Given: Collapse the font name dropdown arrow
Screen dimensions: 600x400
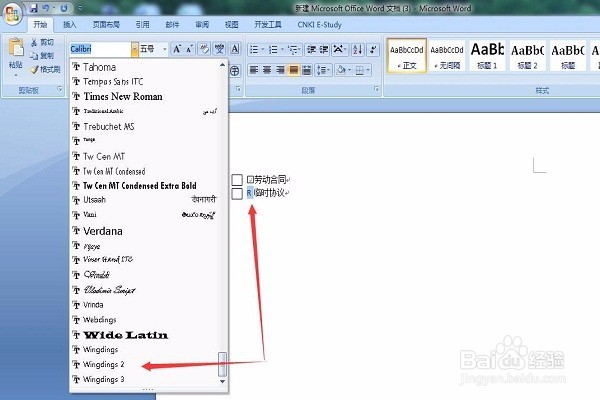Looking at the screenshot, I should point(134,49).
